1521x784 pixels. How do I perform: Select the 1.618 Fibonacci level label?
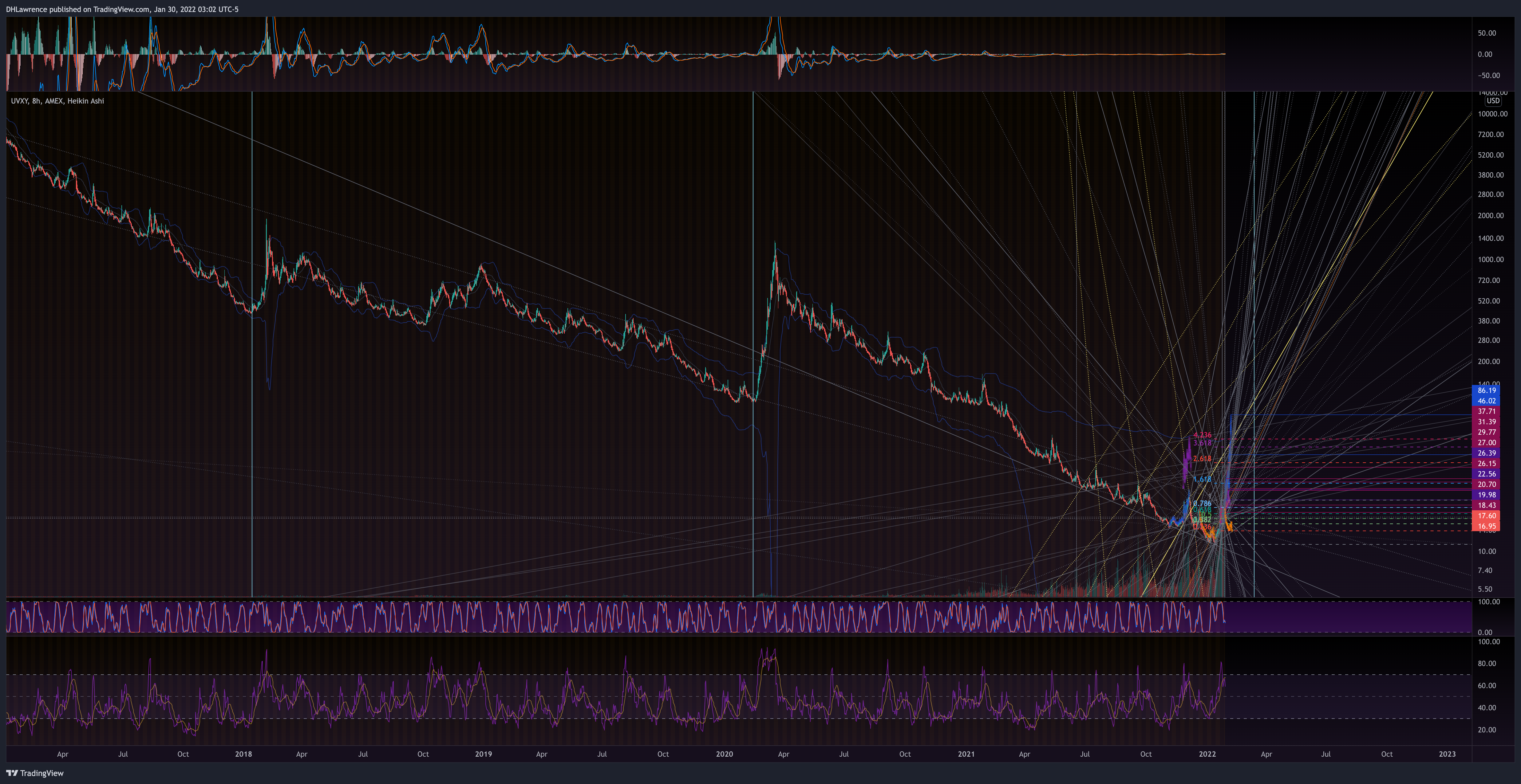tap(1202, 480)
